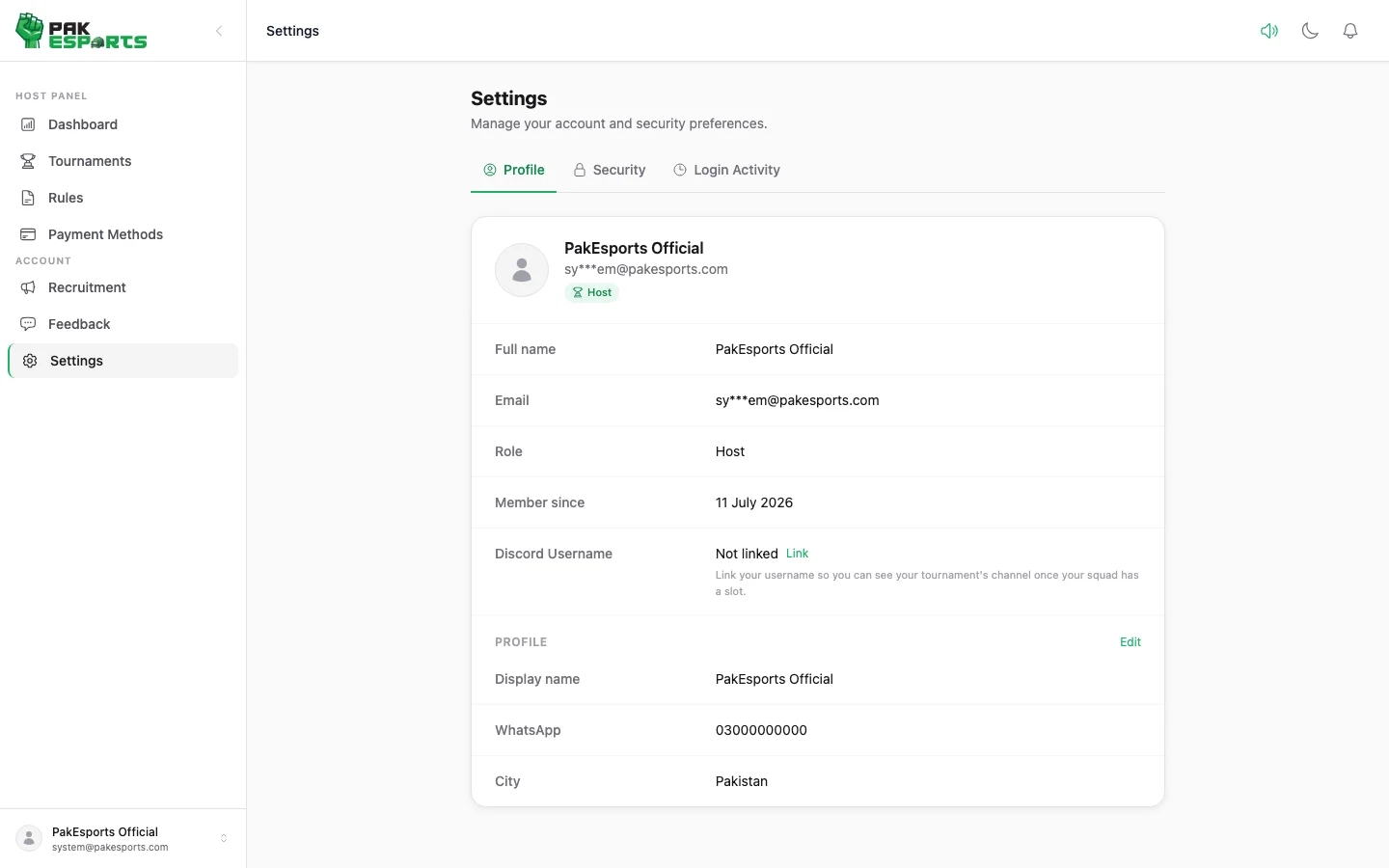Click the Dashboard chart icon
1389x868 pixels.
click(x=28, y=124)
